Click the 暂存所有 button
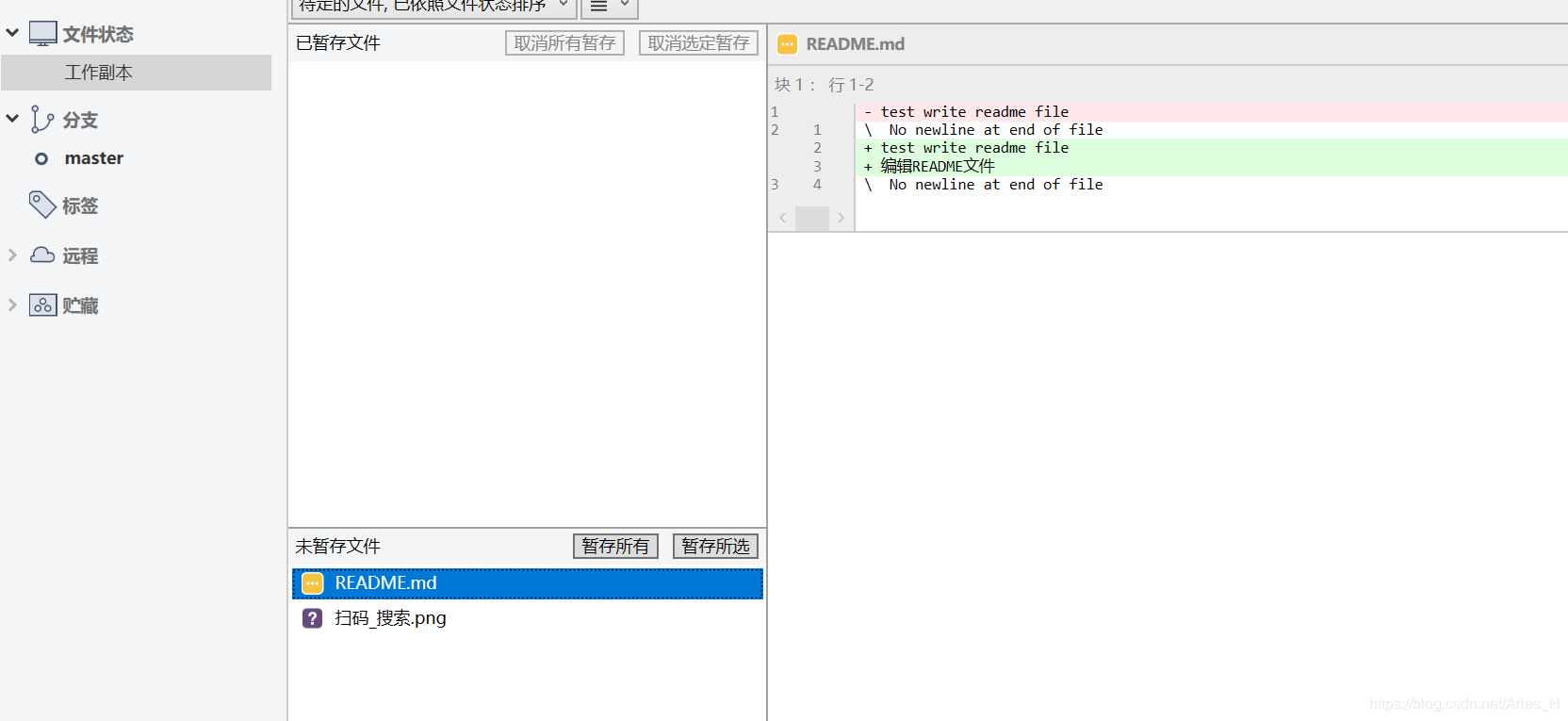This screenshot has height=721, width=1568. [x=615, y=547]
